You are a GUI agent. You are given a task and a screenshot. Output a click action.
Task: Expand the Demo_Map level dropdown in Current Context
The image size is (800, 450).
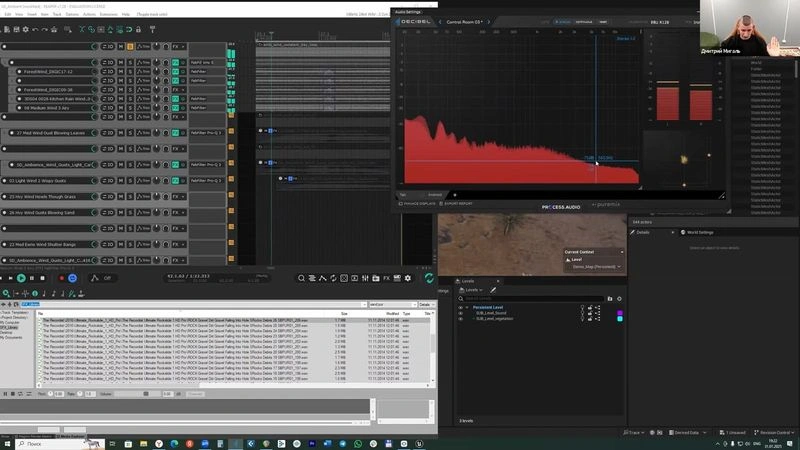tap(596, 267)
